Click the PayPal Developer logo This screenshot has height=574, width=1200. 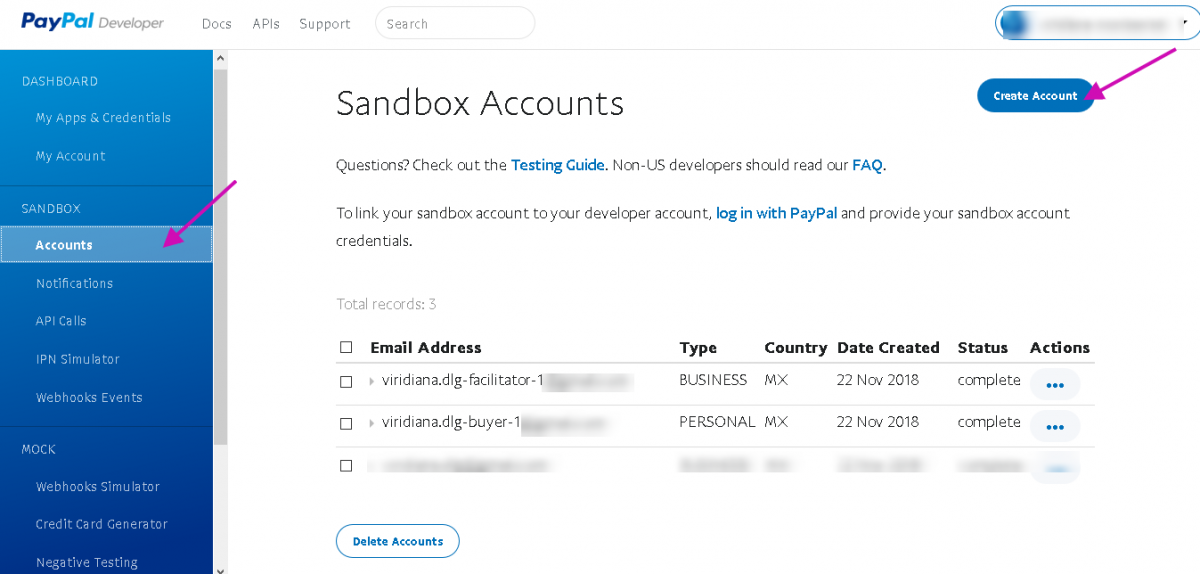coord(92,22)
